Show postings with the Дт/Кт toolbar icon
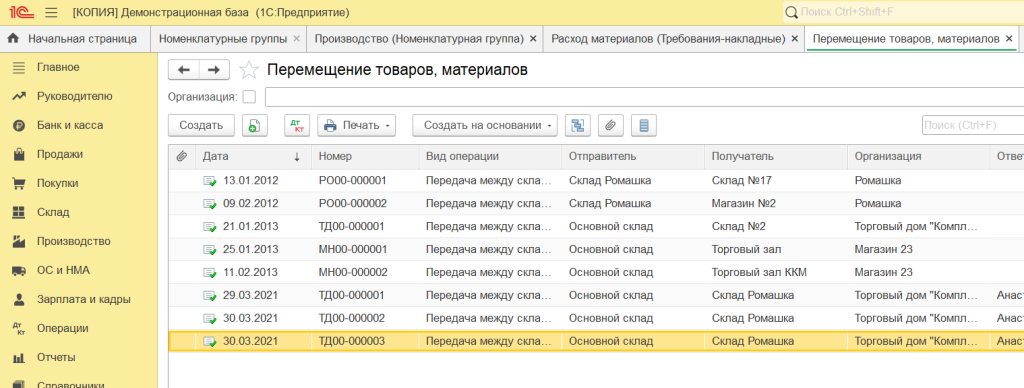The image size is (1024, 388). [x=297, y=125]
